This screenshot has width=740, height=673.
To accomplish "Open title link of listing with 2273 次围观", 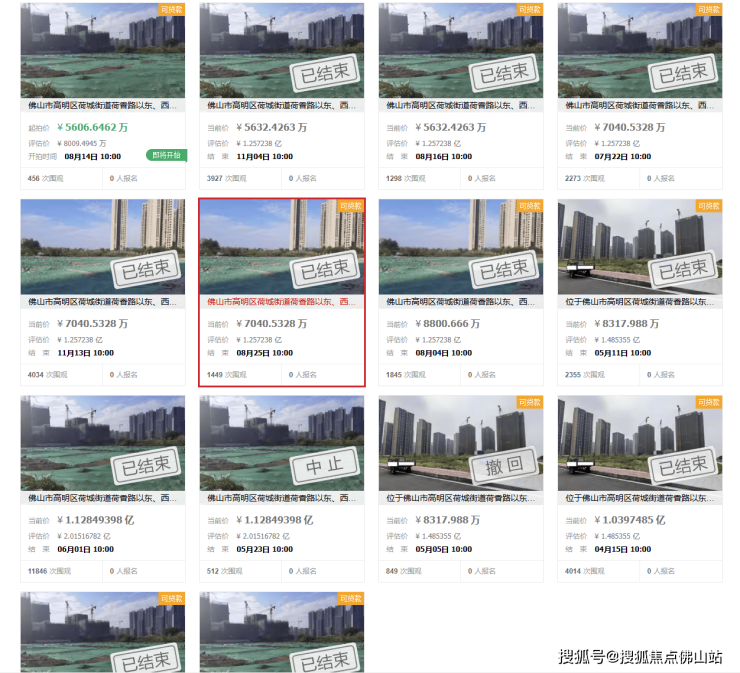I will tap(639, 105).
